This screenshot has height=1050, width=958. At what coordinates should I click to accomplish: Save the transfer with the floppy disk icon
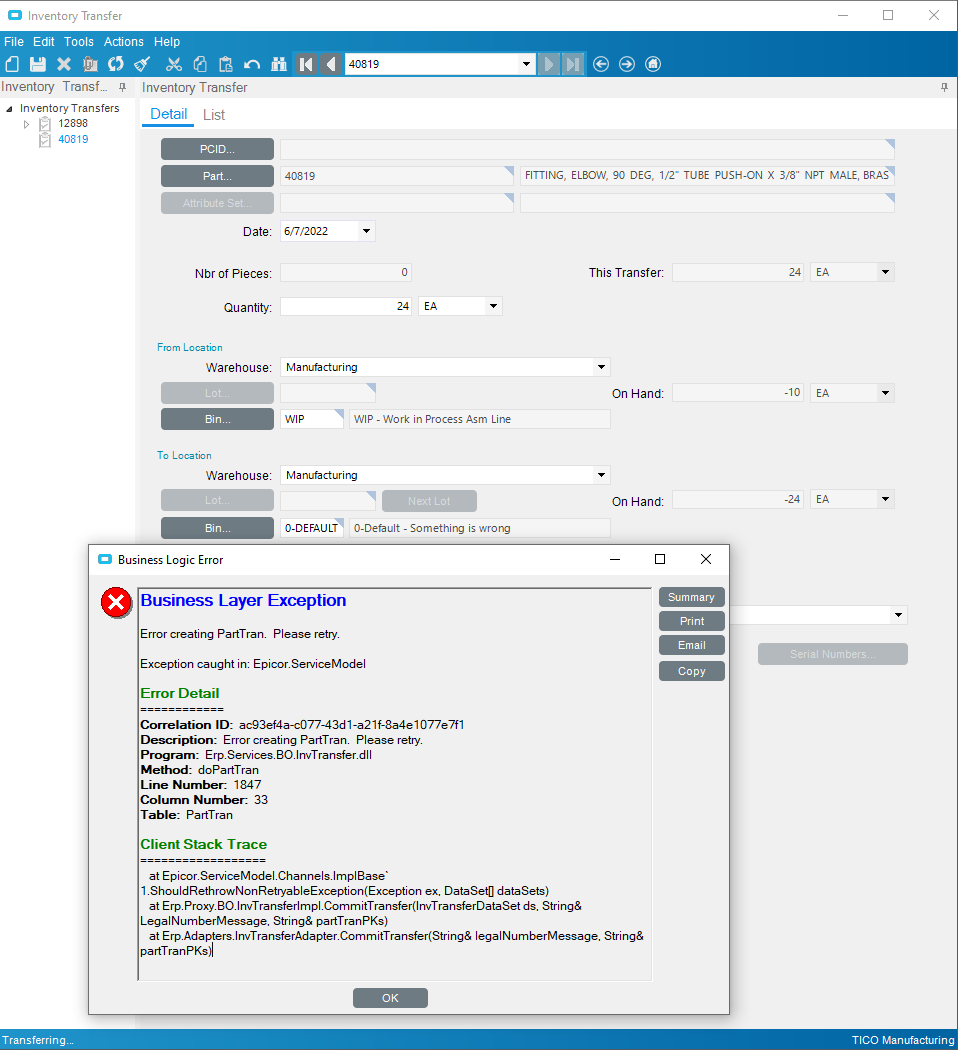click(x=37, y=64)
